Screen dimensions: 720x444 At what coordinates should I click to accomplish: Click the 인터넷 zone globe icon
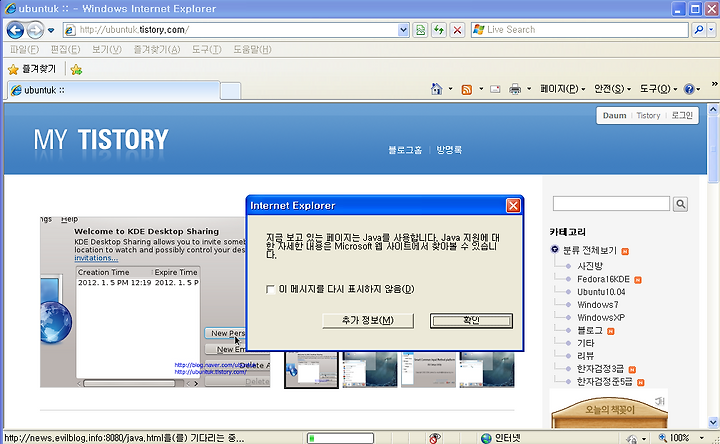(x=486, y=438)
